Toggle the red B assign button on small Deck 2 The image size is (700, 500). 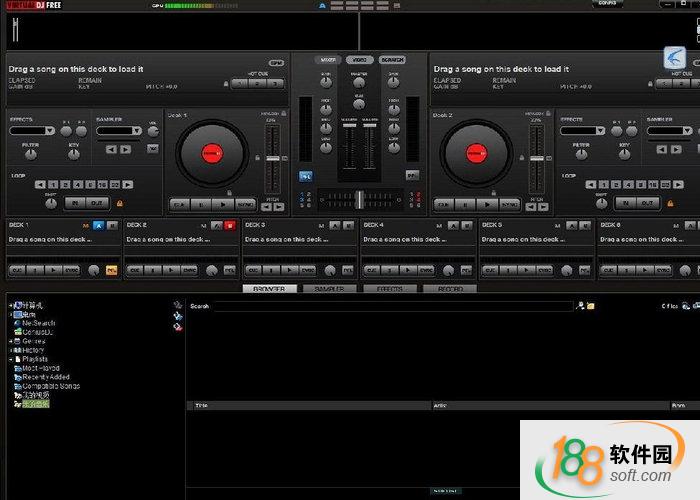point(229,226)
